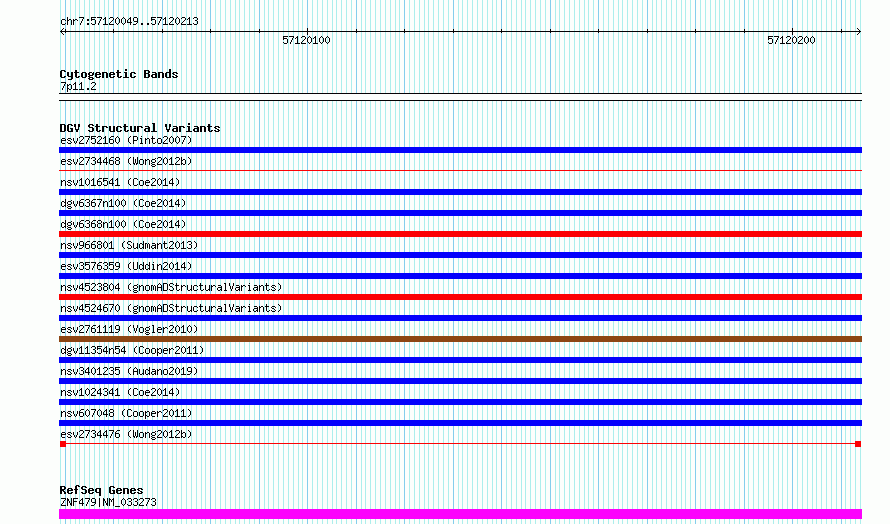The width and height of the screenshot is (890, 524).
Task: Click the blue bar for nsv607048
Action: [x=460, y=423]
